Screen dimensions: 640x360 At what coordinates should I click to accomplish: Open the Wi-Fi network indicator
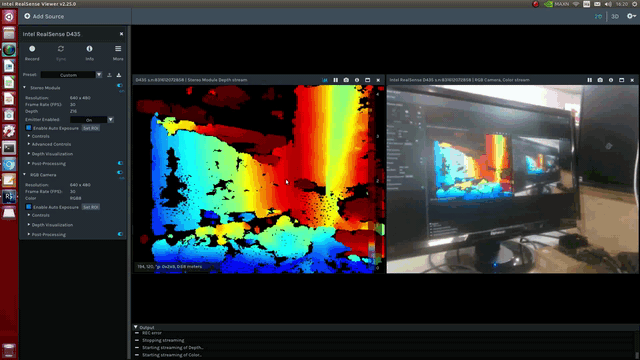[576, 4]
